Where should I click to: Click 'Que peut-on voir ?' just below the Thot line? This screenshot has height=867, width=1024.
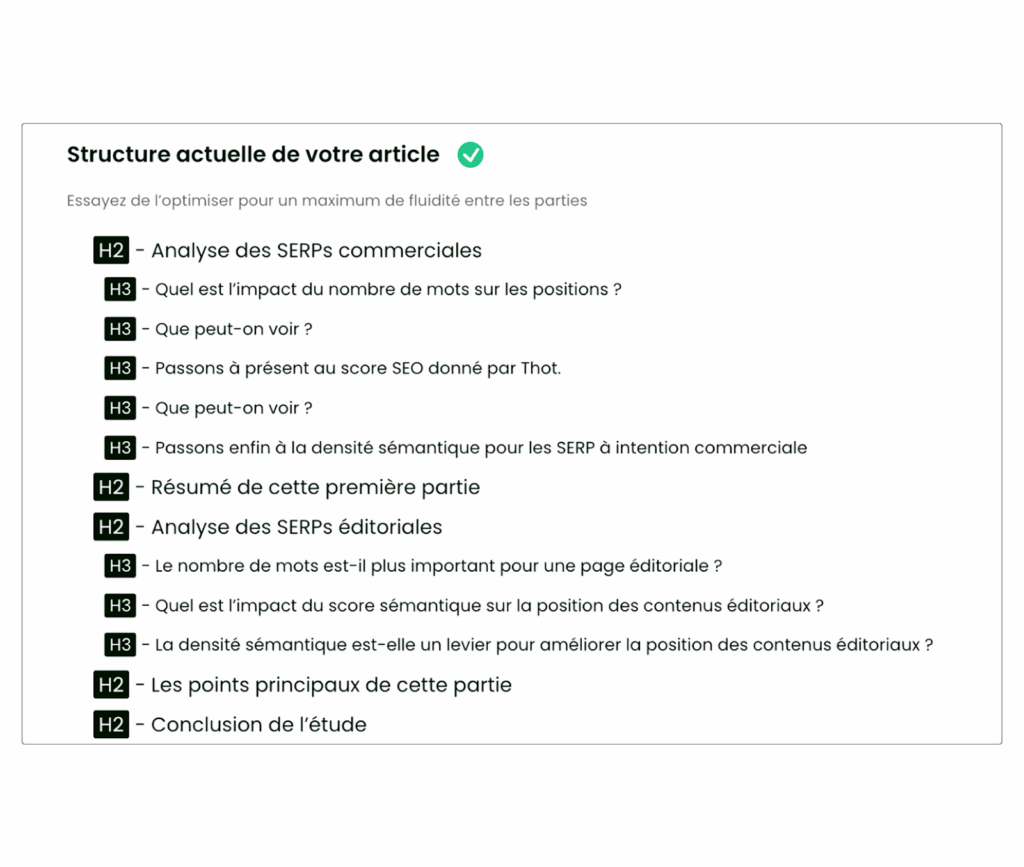pos(234,409)
